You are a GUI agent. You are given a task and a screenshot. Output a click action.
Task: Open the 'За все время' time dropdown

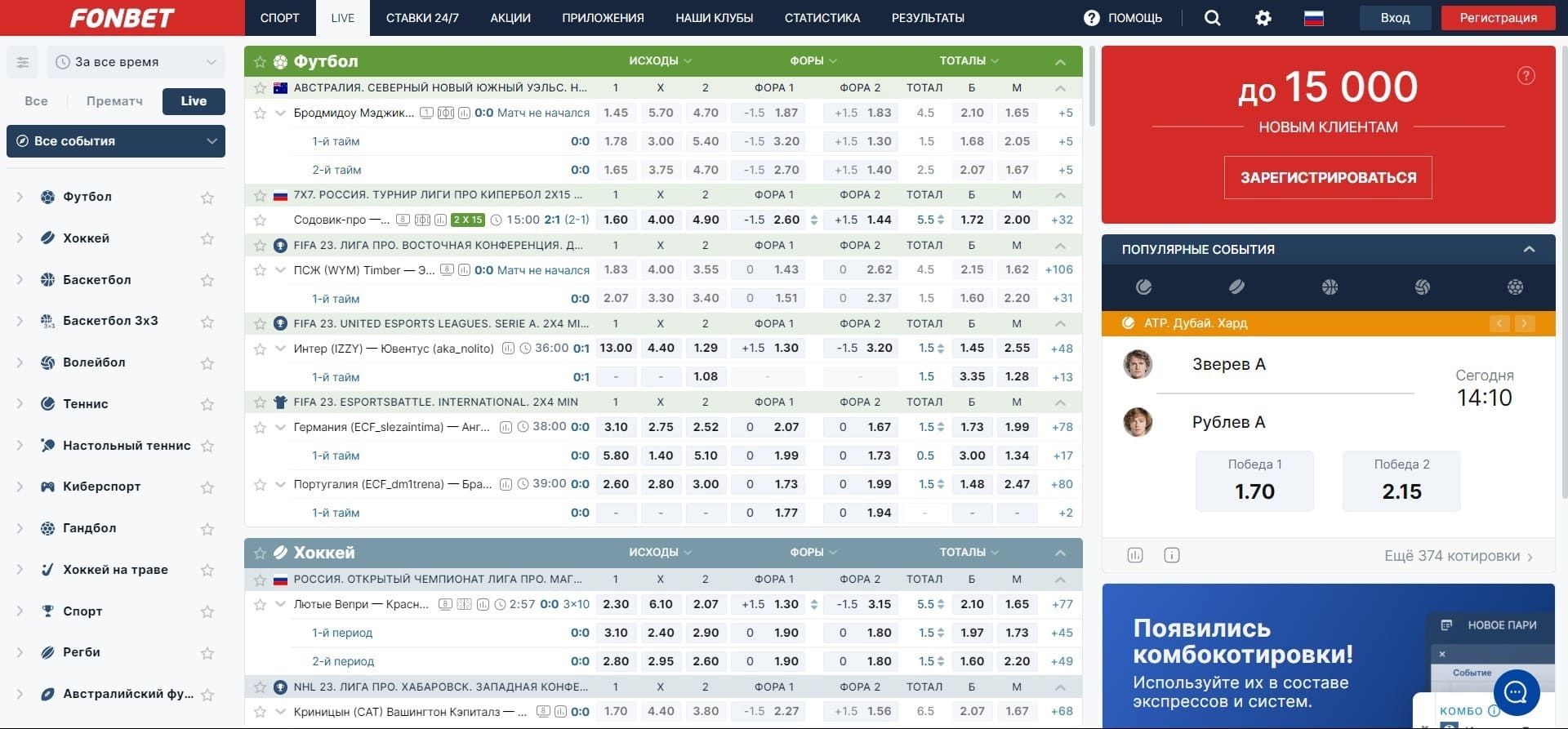click(136, 62)
